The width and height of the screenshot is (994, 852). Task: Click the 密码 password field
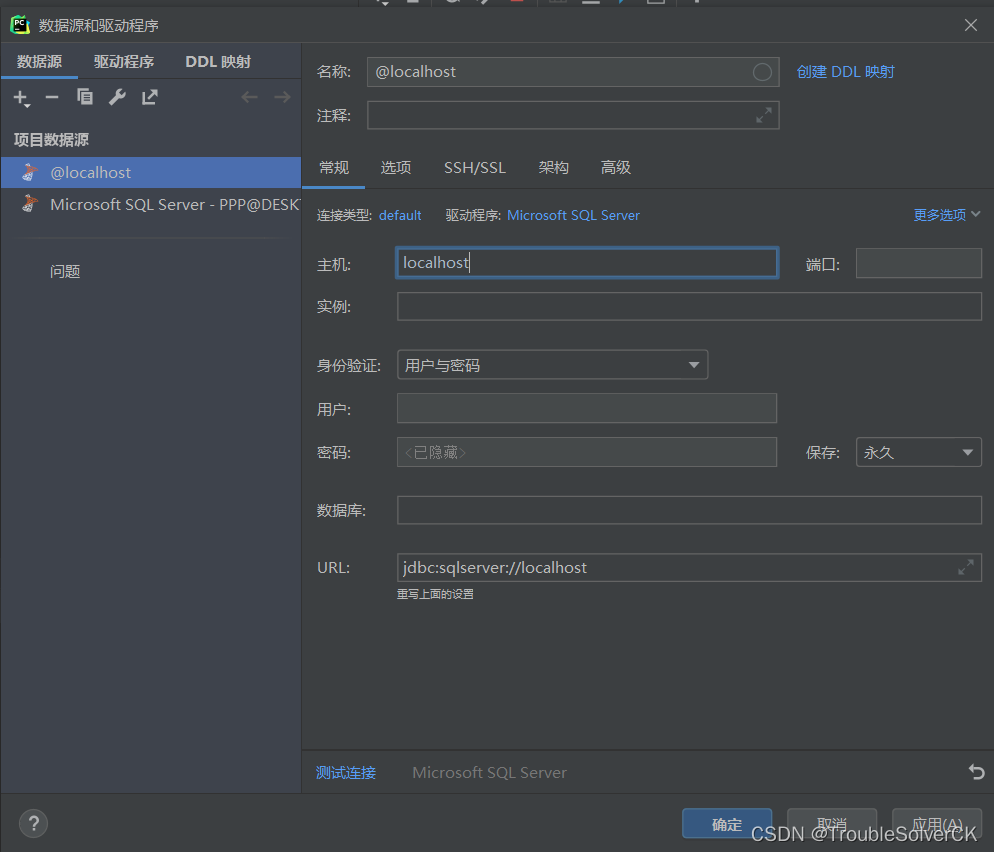[587, 452]
